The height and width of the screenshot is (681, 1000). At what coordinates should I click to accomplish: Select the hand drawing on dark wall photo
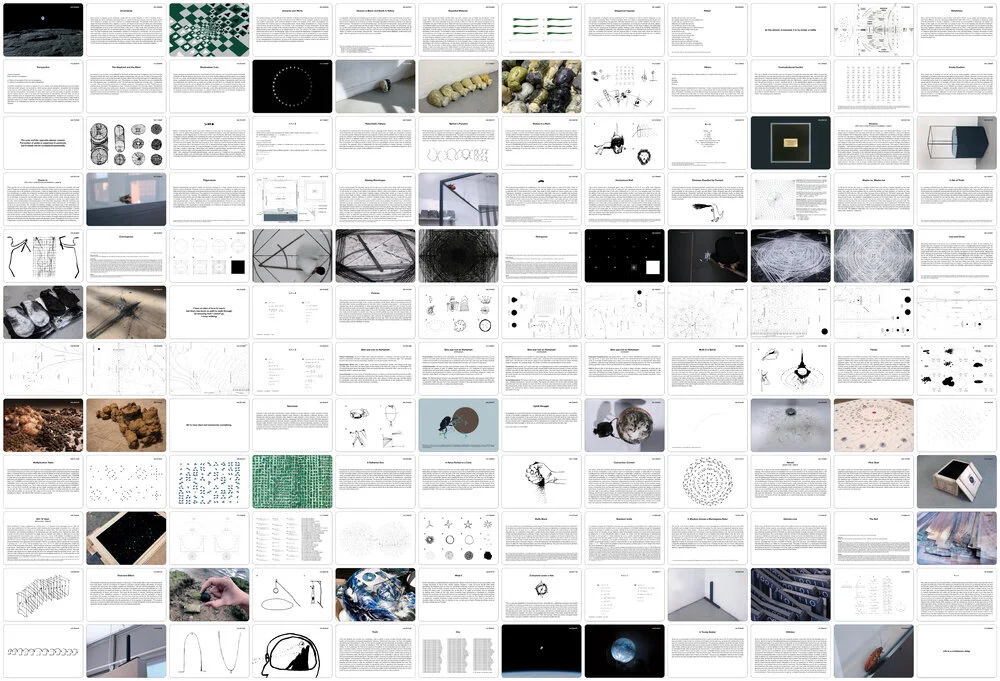tap(708, 256)
